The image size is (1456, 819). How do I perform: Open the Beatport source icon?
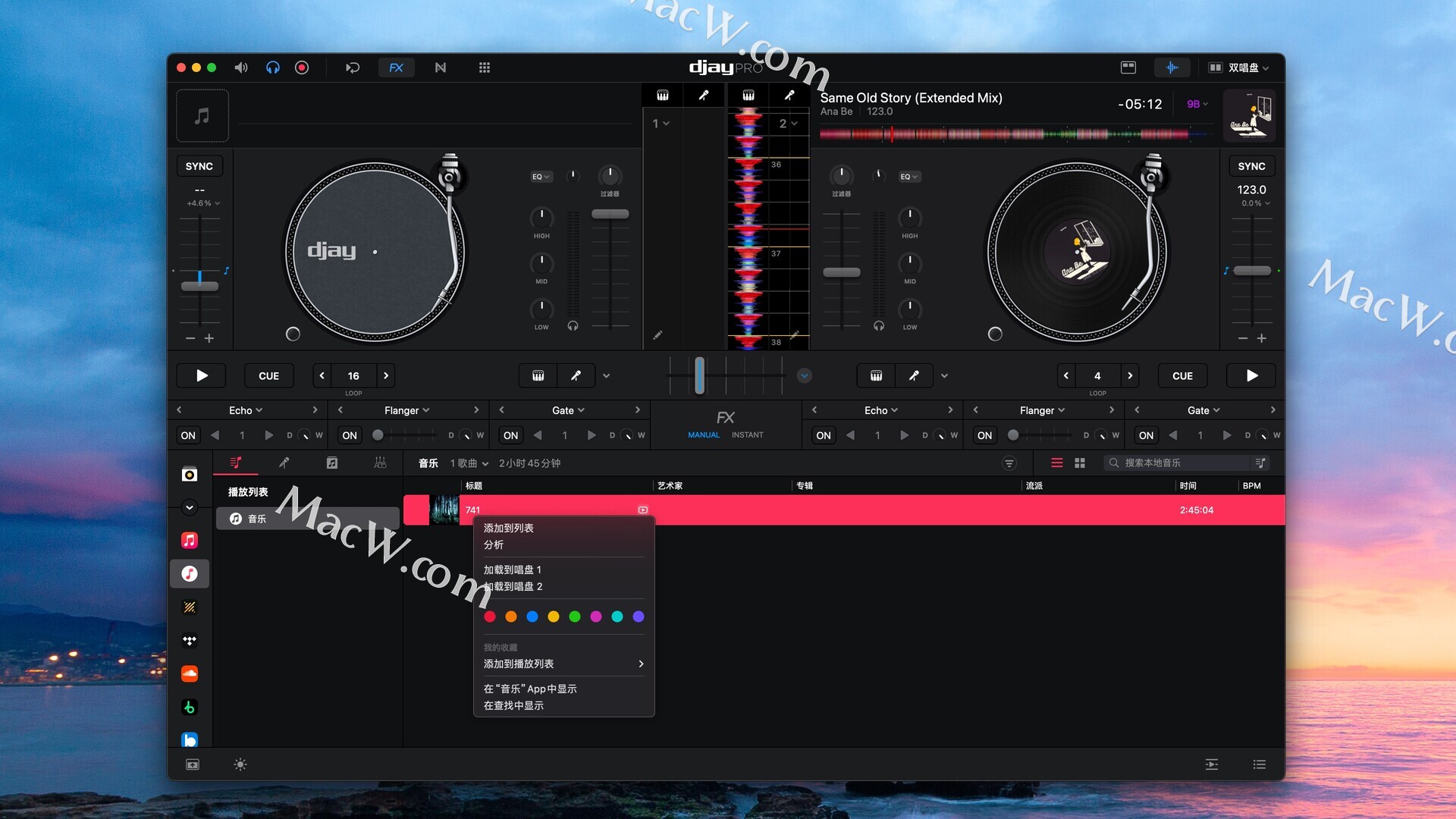pyautogui.click(x=190, y=708)
